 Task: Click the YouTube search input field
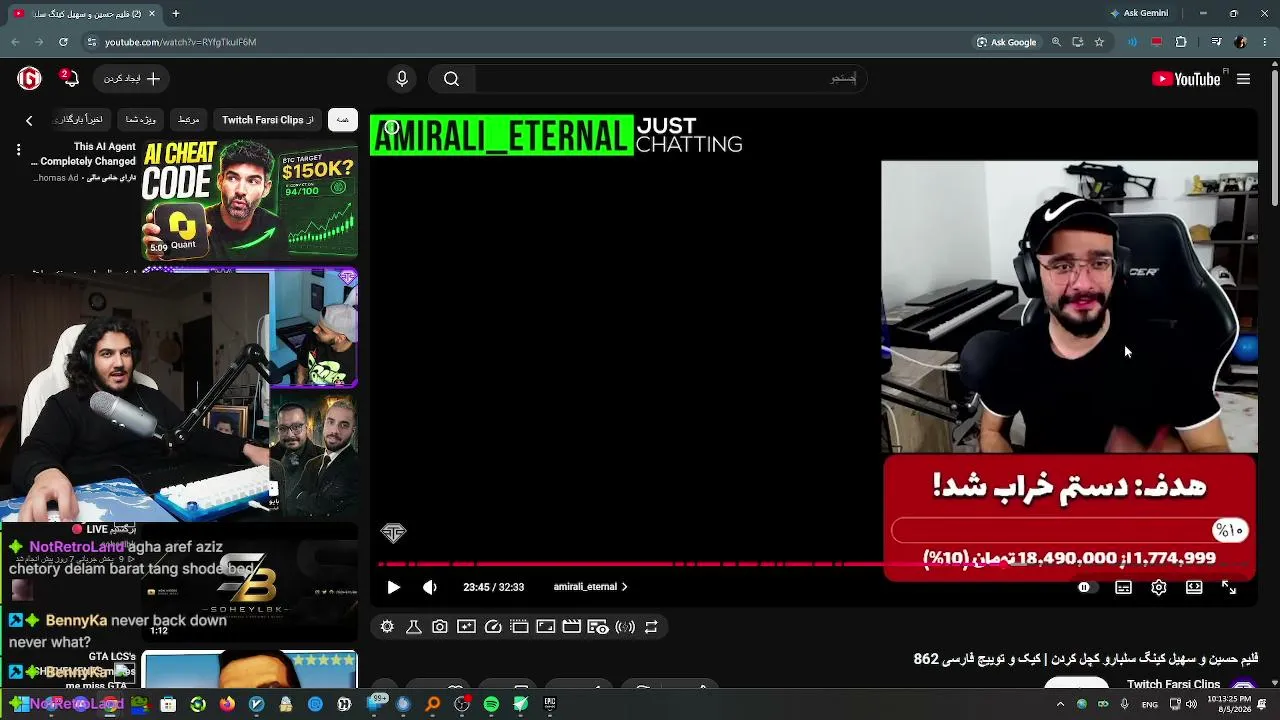669,79
